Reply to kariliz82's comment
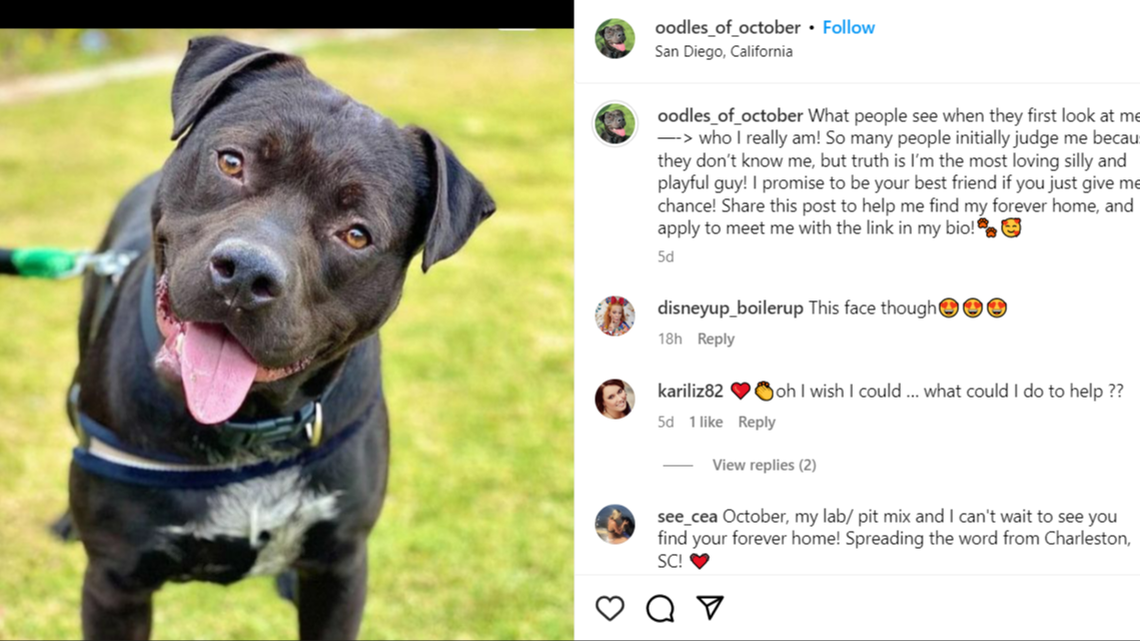This screenshot has width=1140, height=641. pos(757,422)
